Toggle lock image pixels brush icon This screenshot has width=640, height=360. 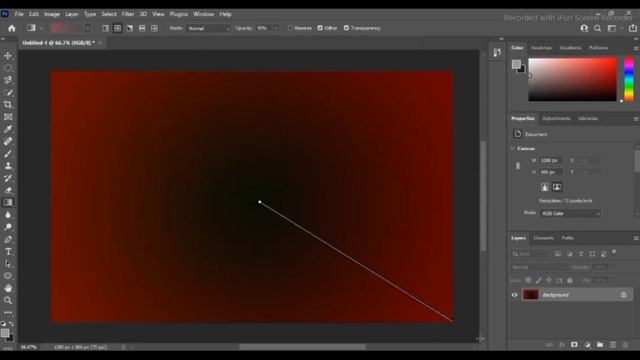click(x=539, y=280)
